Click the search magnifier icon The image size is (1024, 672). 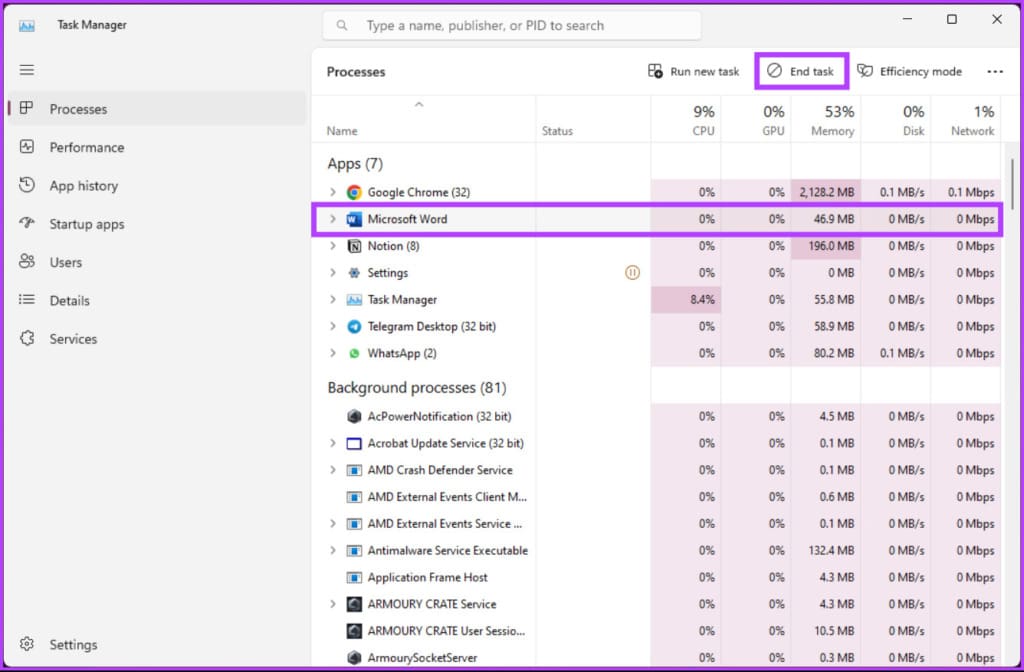[342, 25]
